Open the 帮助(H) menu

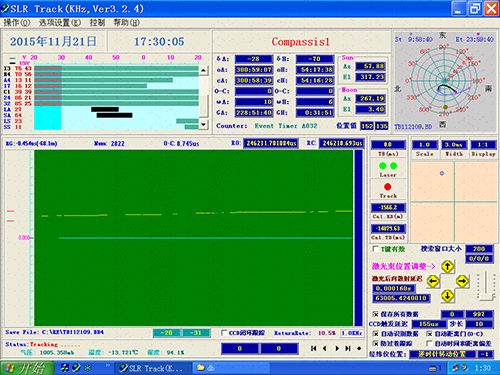[127, 23]
